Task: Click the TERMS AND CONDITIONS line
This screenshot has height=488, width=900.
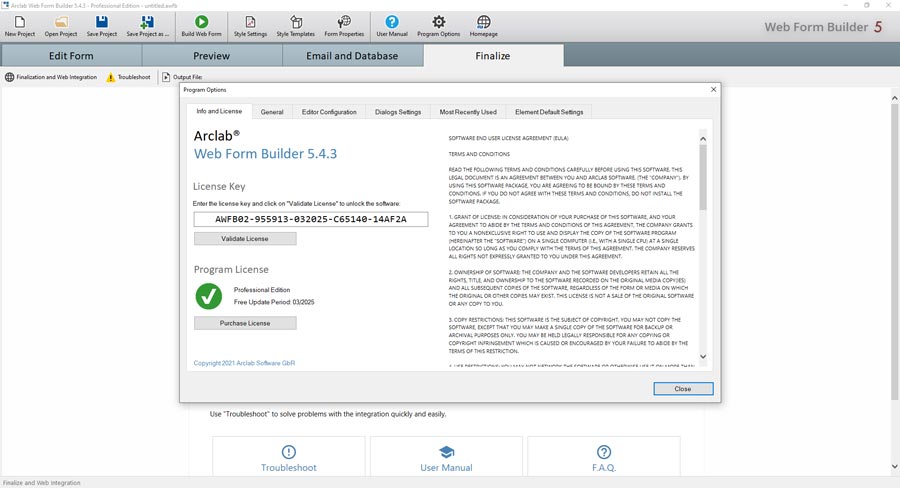Action: click(479, 154)
